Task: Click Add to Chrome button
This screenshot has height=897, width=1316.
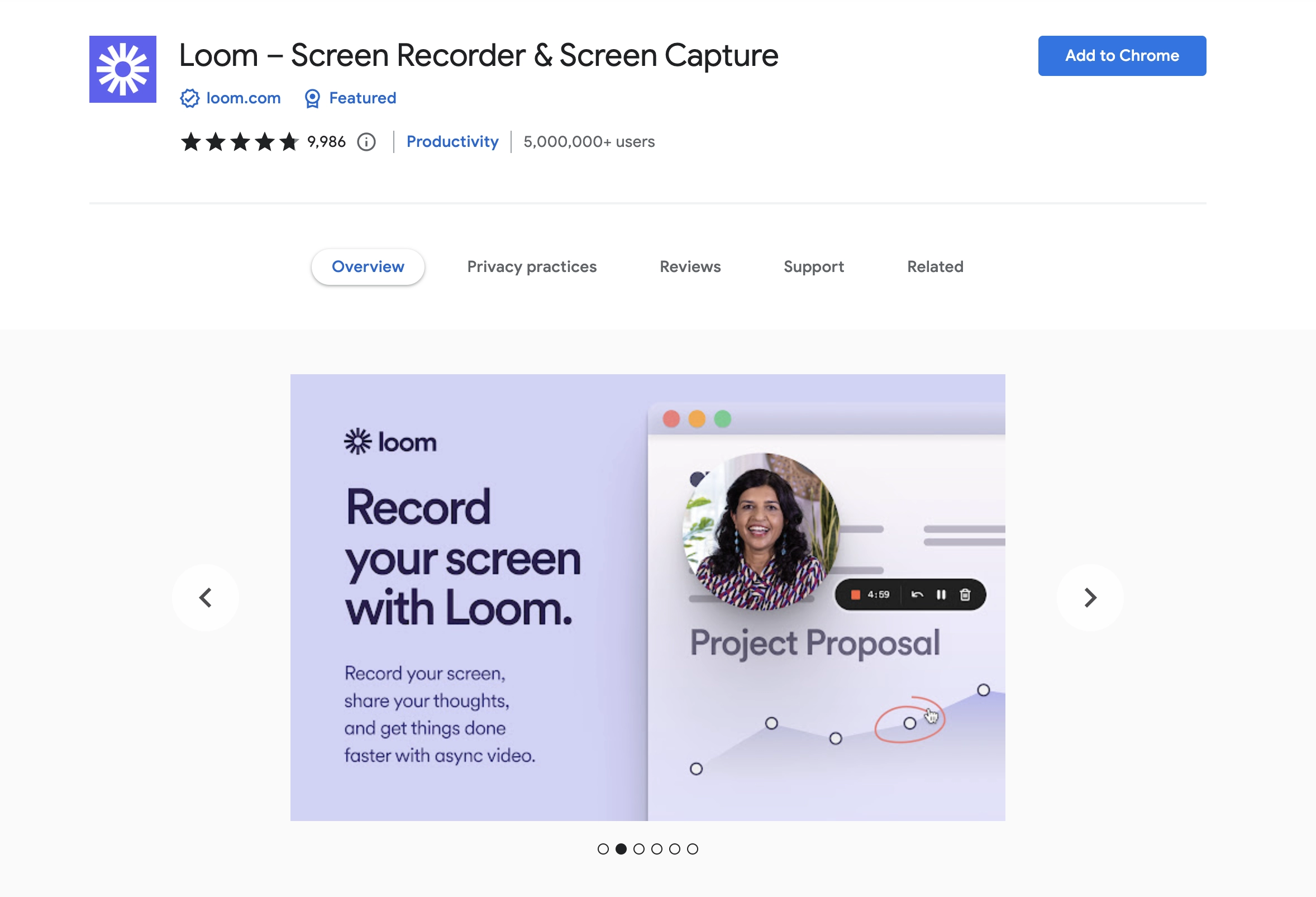Action: click(1122, 55)
